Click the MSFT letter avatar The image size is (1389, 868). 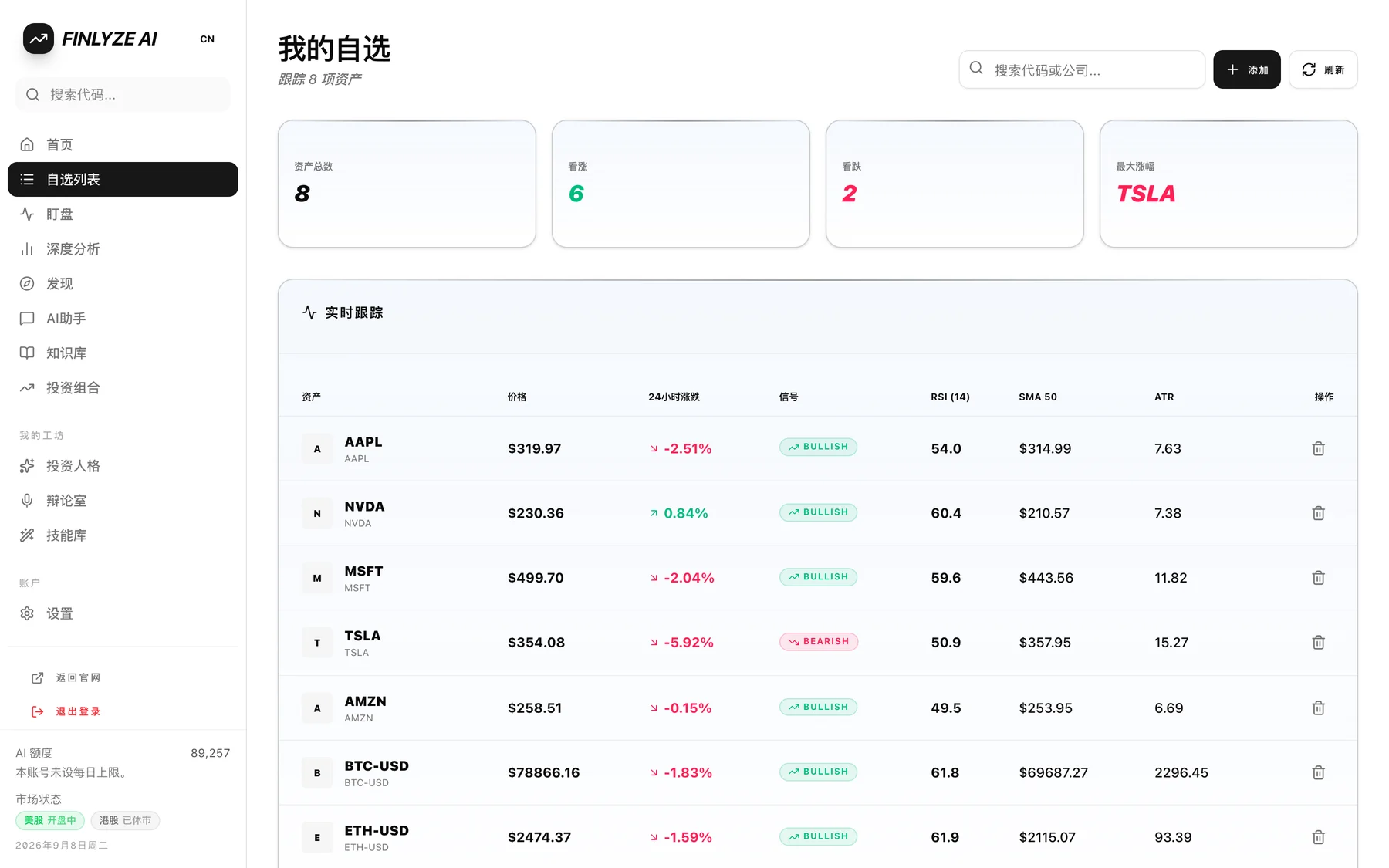pos(317,578)
